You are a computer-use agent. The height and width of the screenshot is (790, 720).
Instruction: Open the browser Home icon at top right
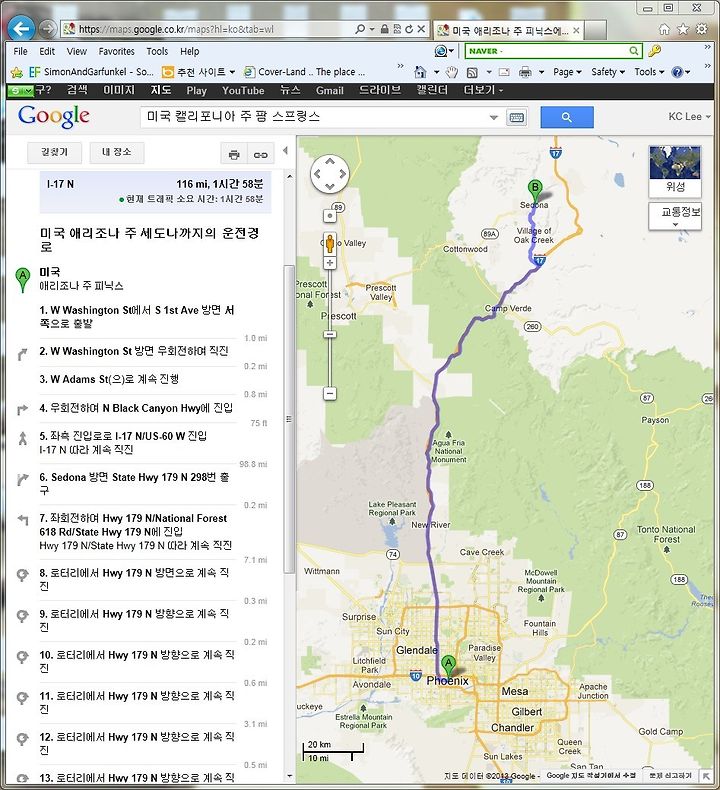665,29
